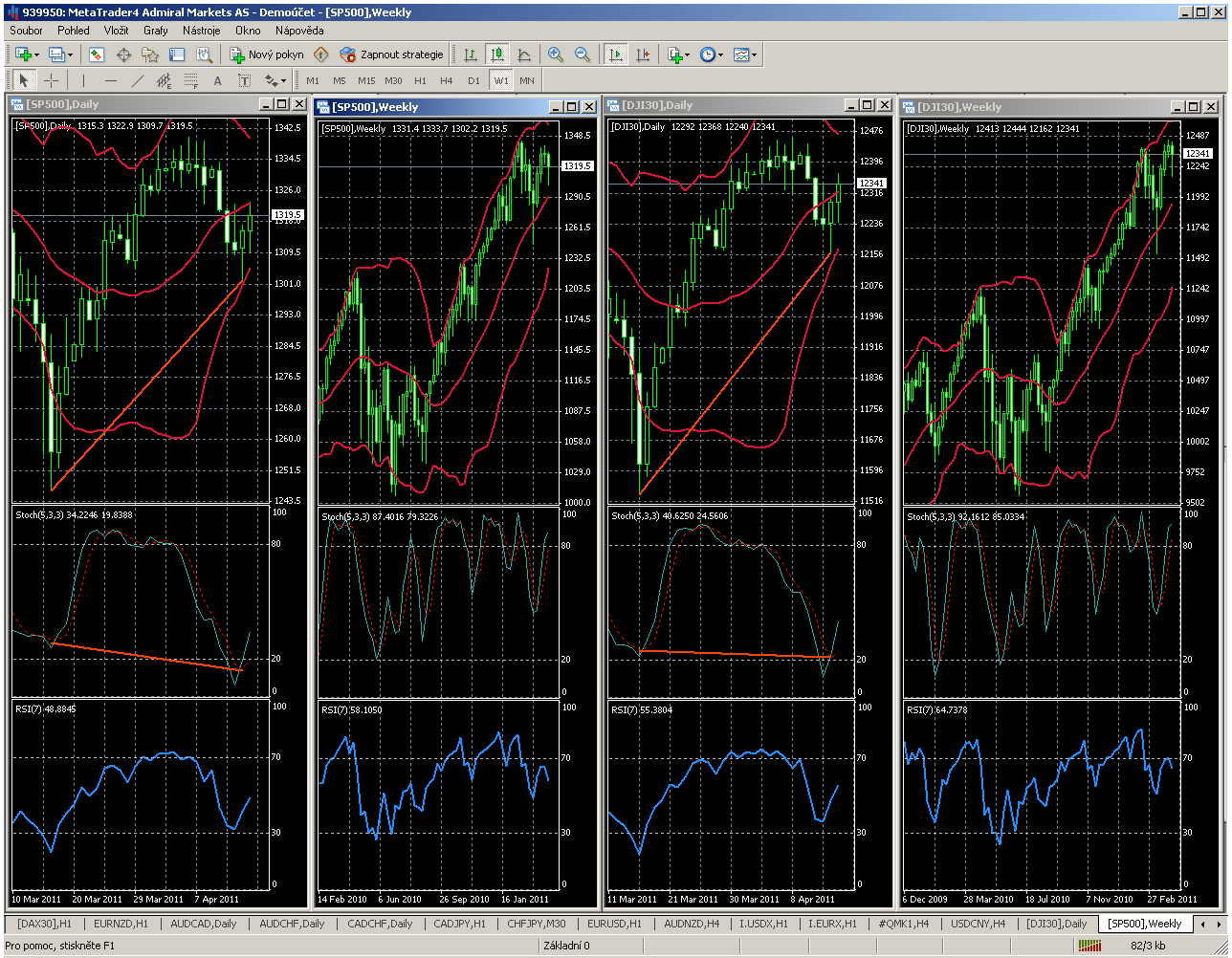
Task: Set timeframe to H4
Action: click(447, 80)
